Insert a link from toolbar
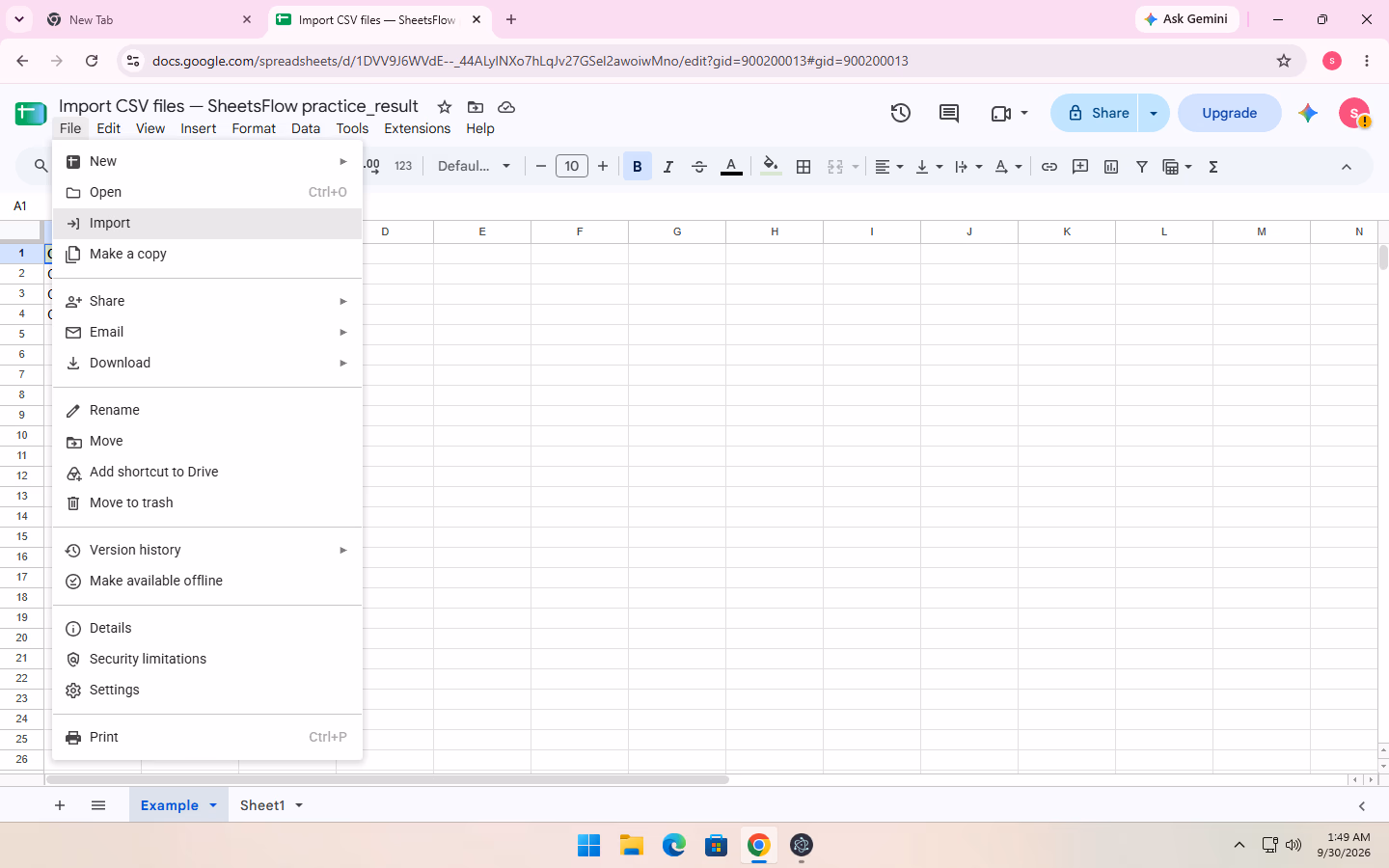The height and width of the screenshot is (868, 1389). (x=1049, y=167)
